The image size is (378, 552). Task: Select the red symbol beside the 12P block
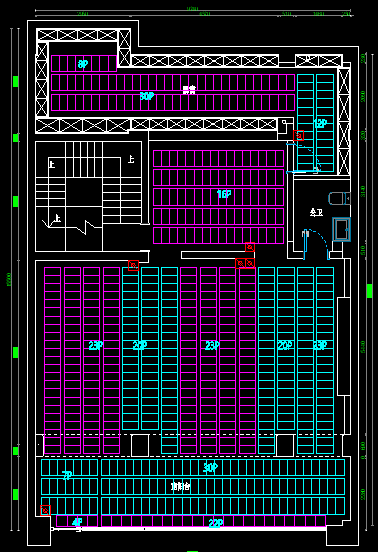[298, 136]
